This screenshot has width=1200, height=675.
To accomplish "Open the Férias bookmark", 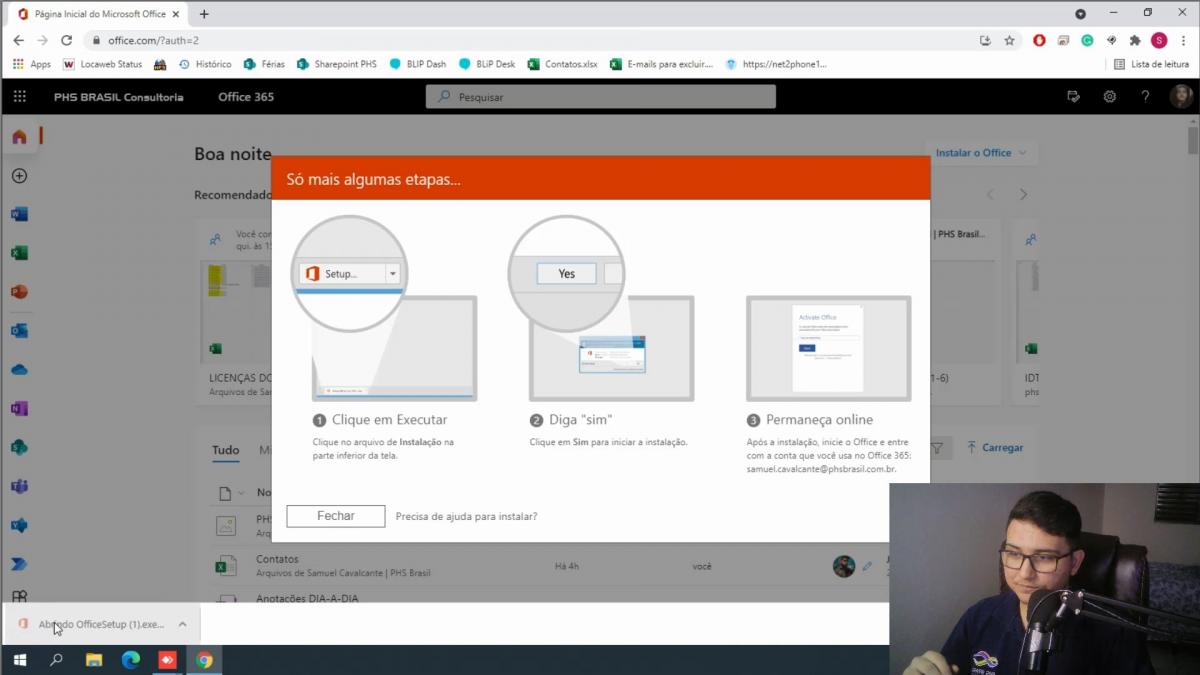I will tap(264, 64).
